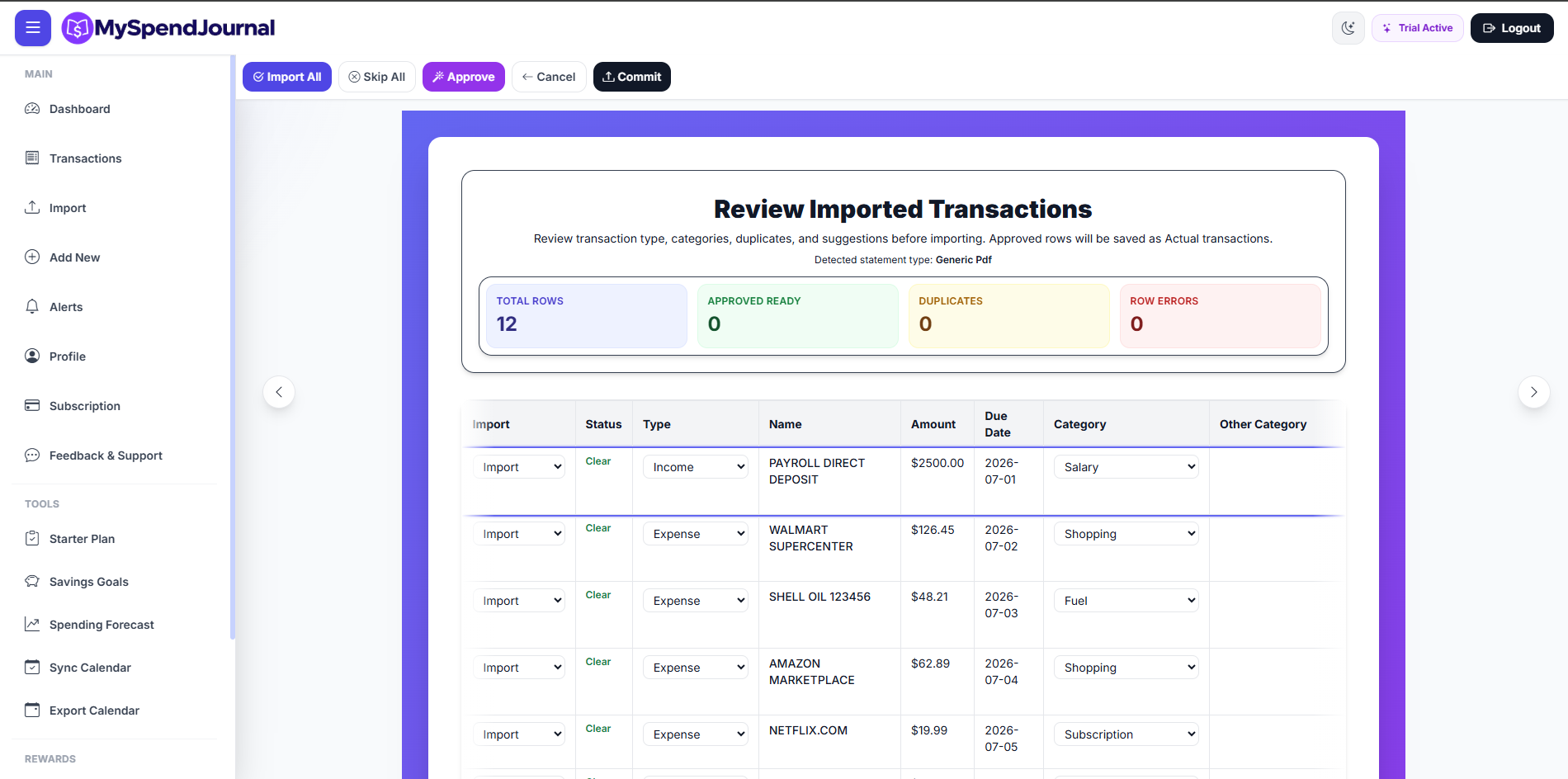
Task: Click the MySpendJournal logo
Action: (168, 28)
